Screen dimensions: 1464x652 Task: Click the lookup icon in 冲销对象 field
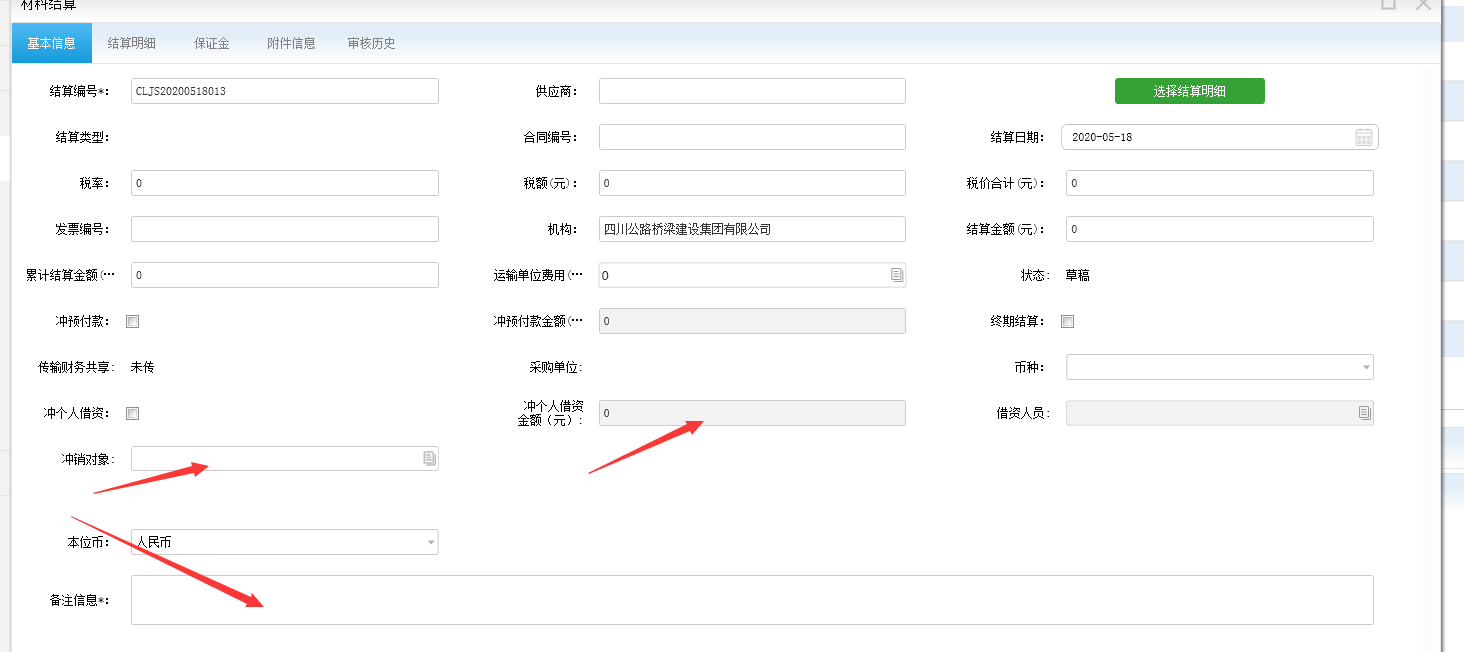[x=429, y=458]
